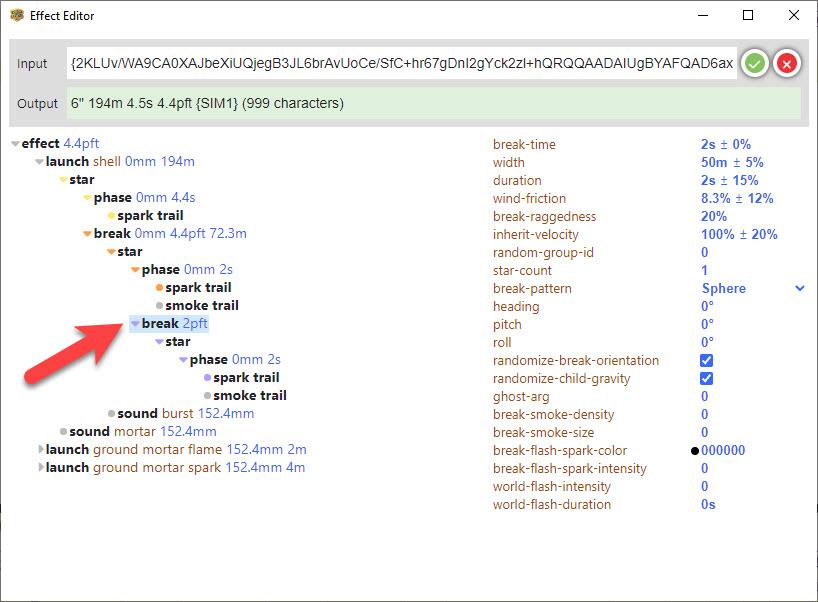Edit break-smoke-density value 0
This screenshot has height=602, width=818.
click(704, 415)
